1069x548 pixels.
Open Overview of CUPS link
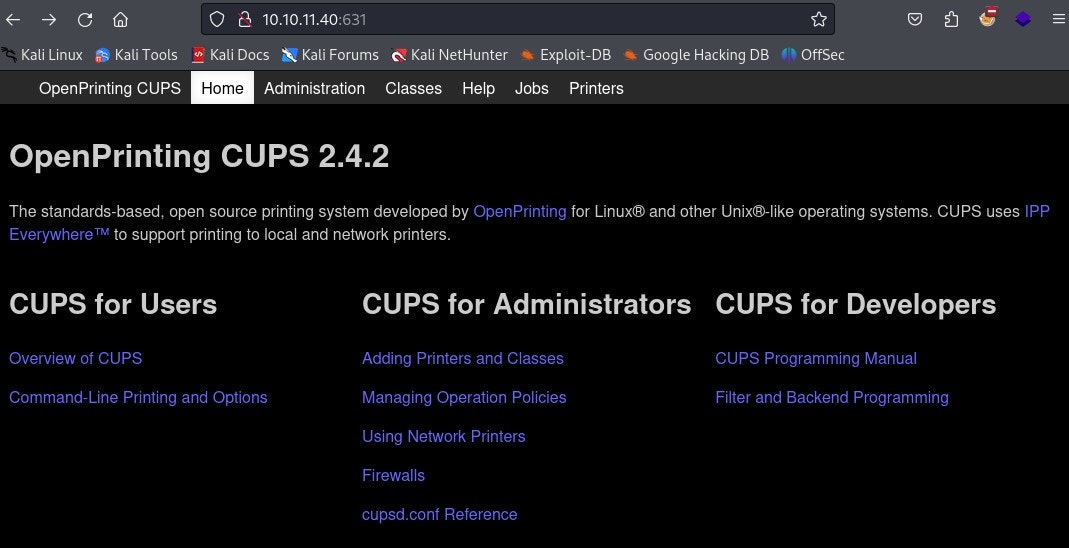76,359
